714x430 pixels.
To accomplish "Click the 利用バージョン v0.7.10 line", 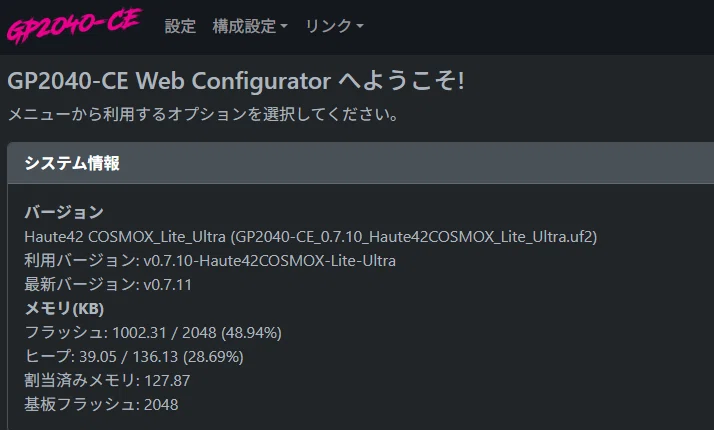I will pos(210,261).
